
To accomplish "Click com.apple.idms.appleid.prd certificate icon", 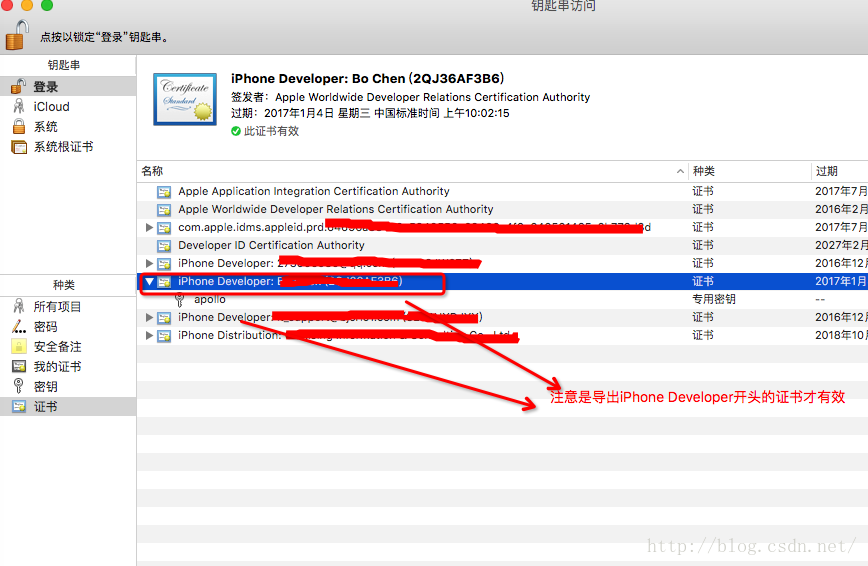I will coord(164,228).
